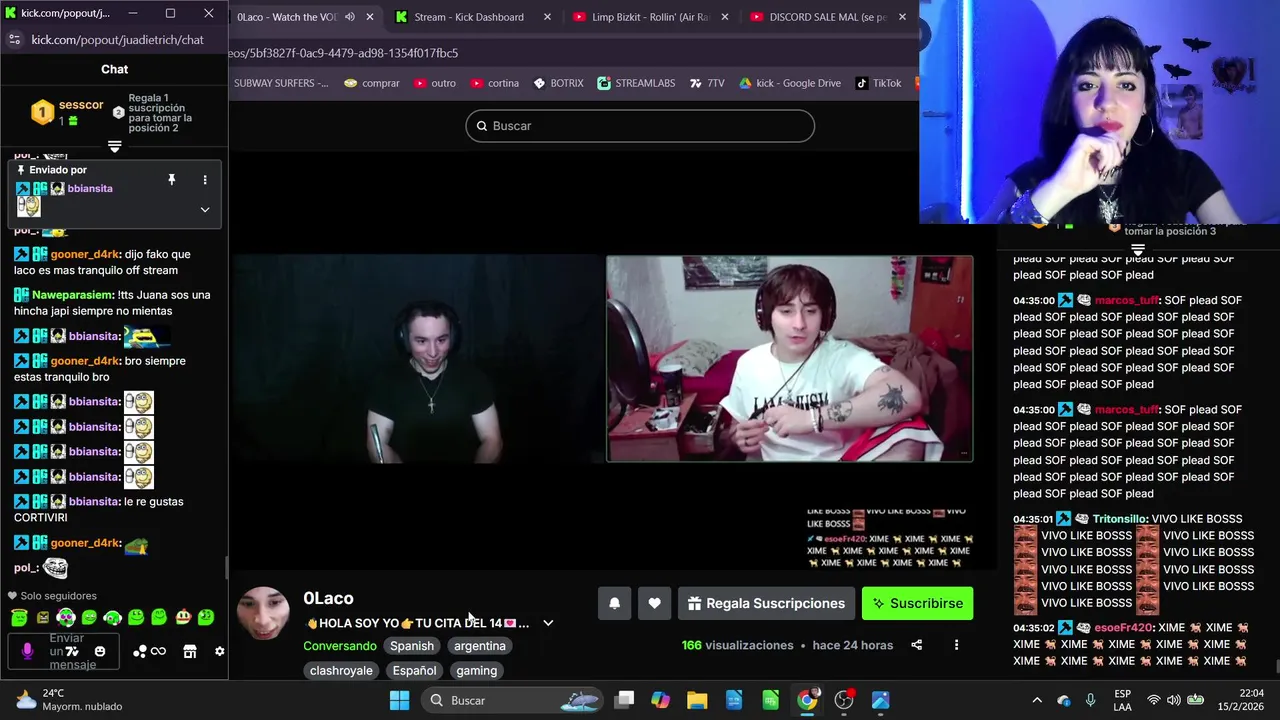Viewport: 1280px width, 720px height.
Task: Open the VOD three-dot options menu
Action: (956, 645)
